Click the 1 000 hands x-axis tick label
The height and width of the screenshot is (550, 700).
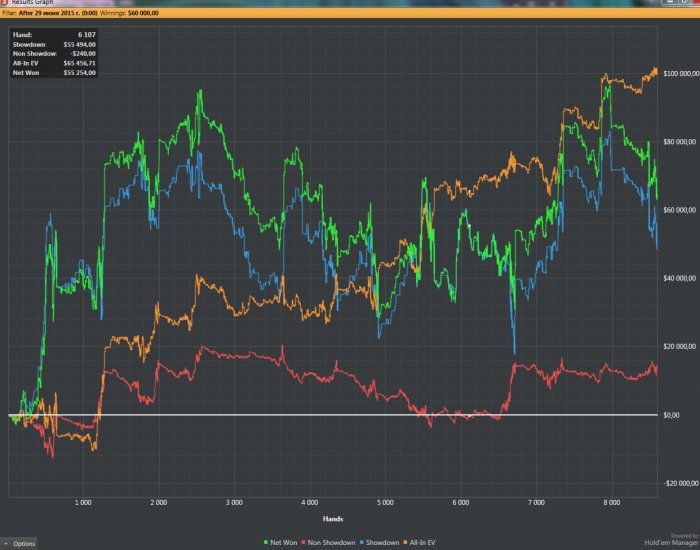click(x=83, y=502)
